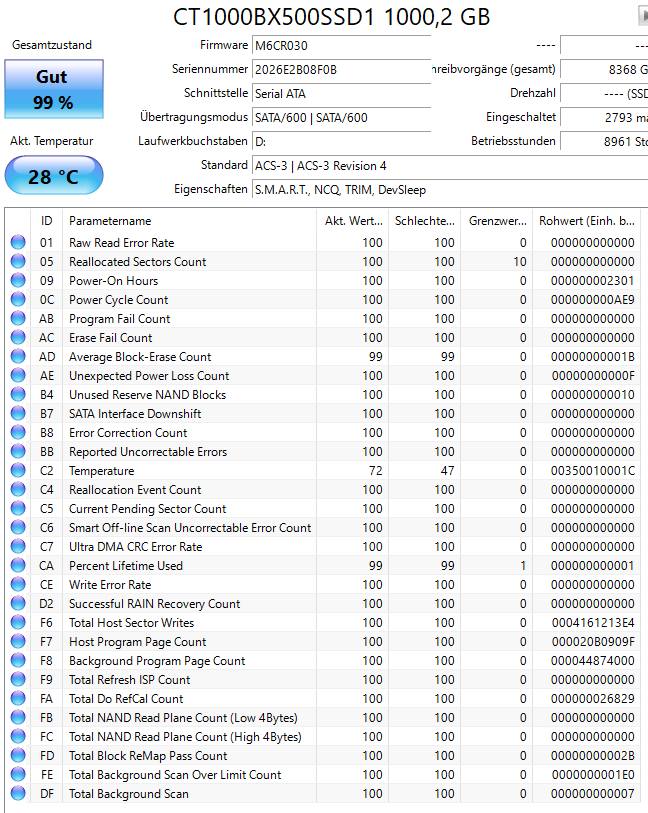Screen dimensions: 648x813
Task: Click status orb for Host Program Page Count
Action: [18, 641]
